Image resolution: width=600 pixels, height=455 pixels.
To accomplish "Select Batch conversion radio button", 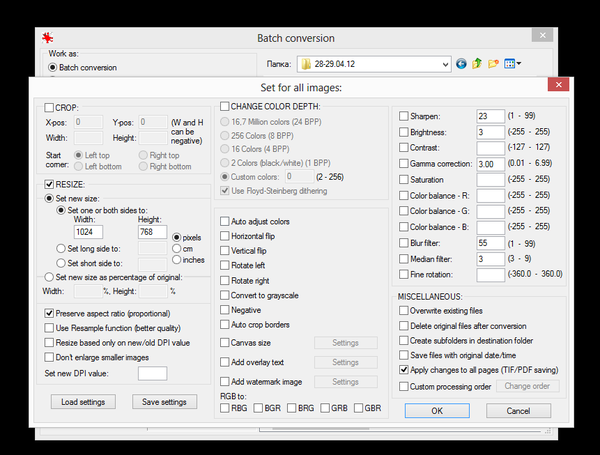I will [52, 68].
